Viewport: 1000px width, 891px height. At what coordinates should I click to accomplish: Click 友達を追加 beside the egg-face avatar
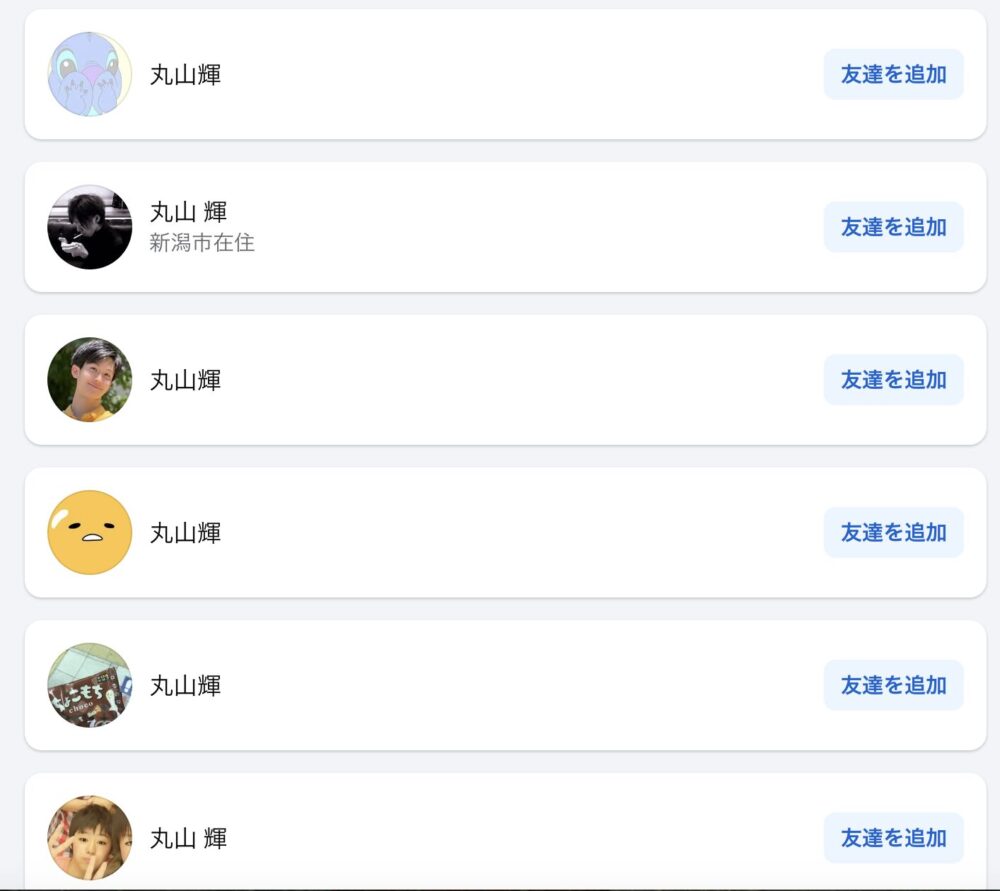893,533
